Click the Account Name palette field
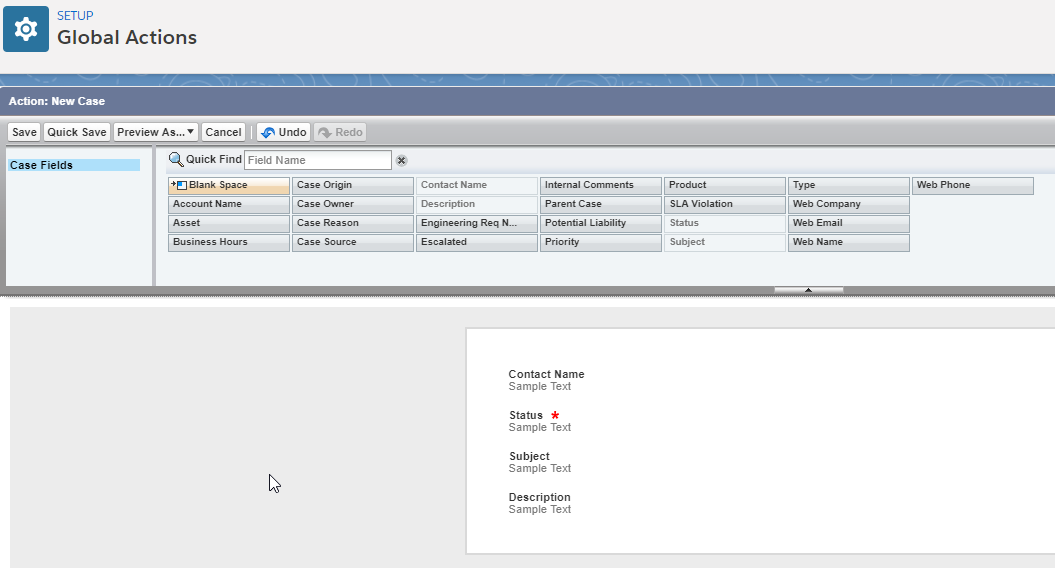 coord(229,205)
